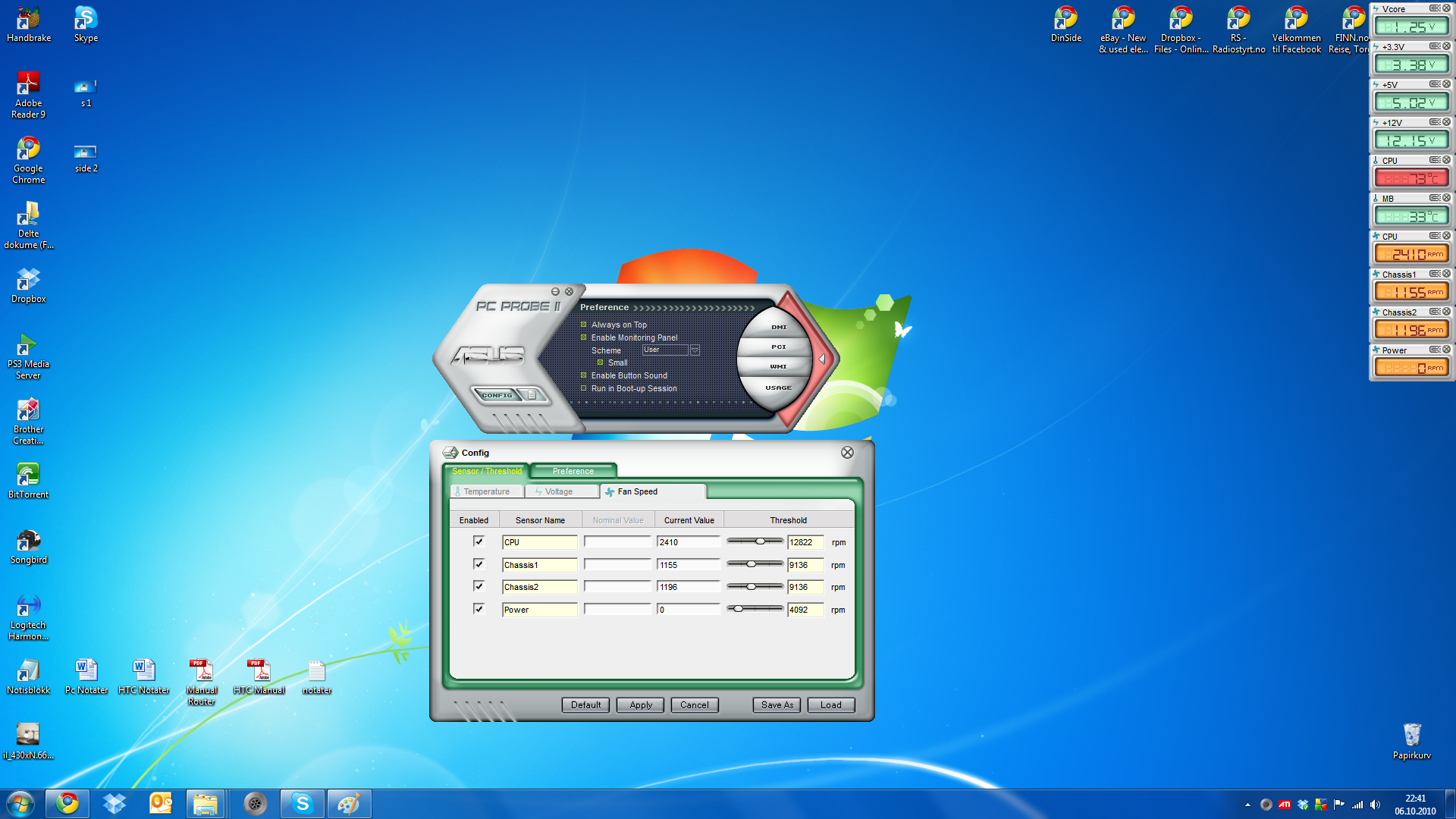The height and width of the screenshot is (819, 1456).
Task: Enable Run in Boot-up Session checkbox
Action: pos(584,388)
